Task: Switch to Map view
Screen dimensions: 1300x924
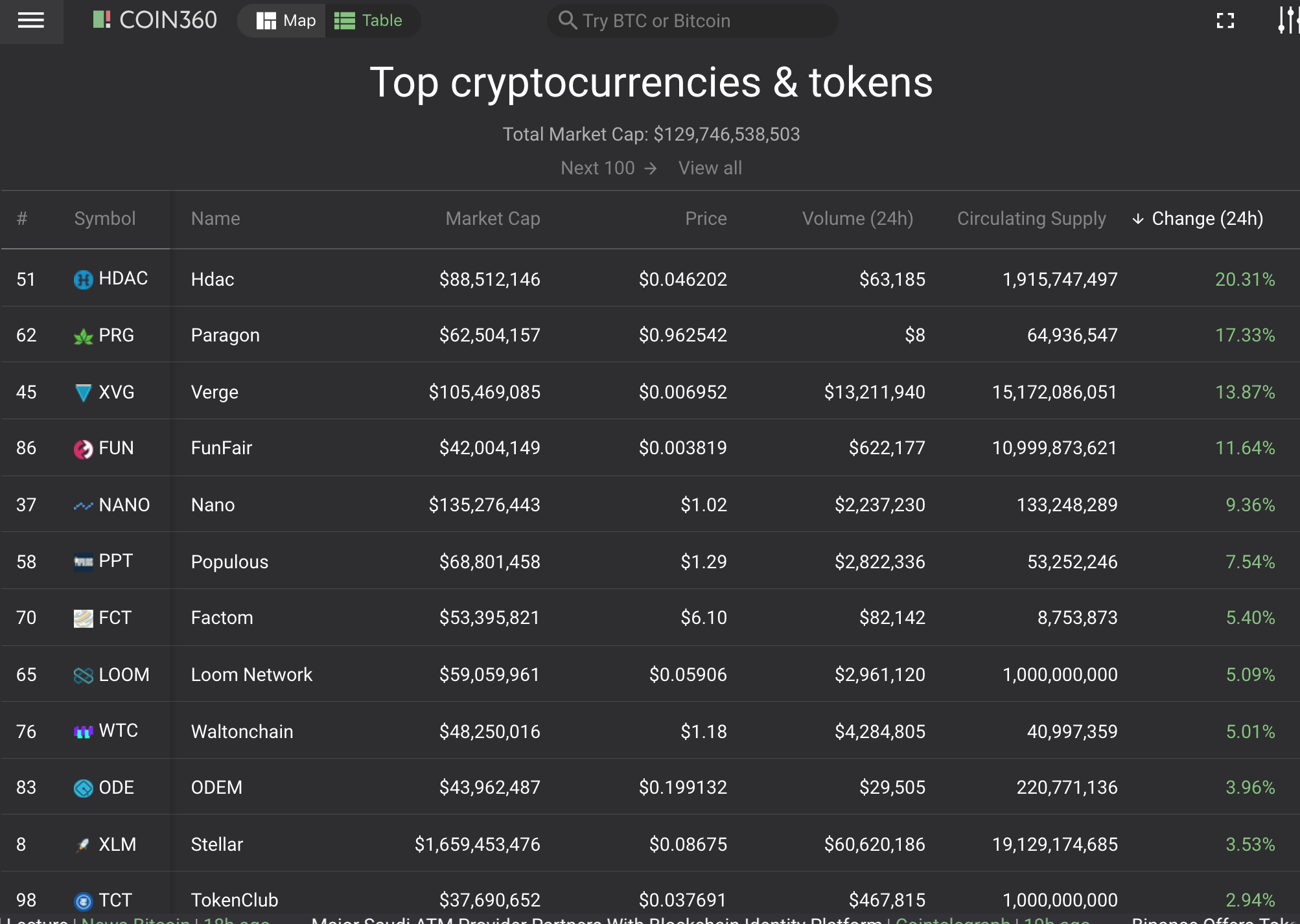Action: (286, 21)
